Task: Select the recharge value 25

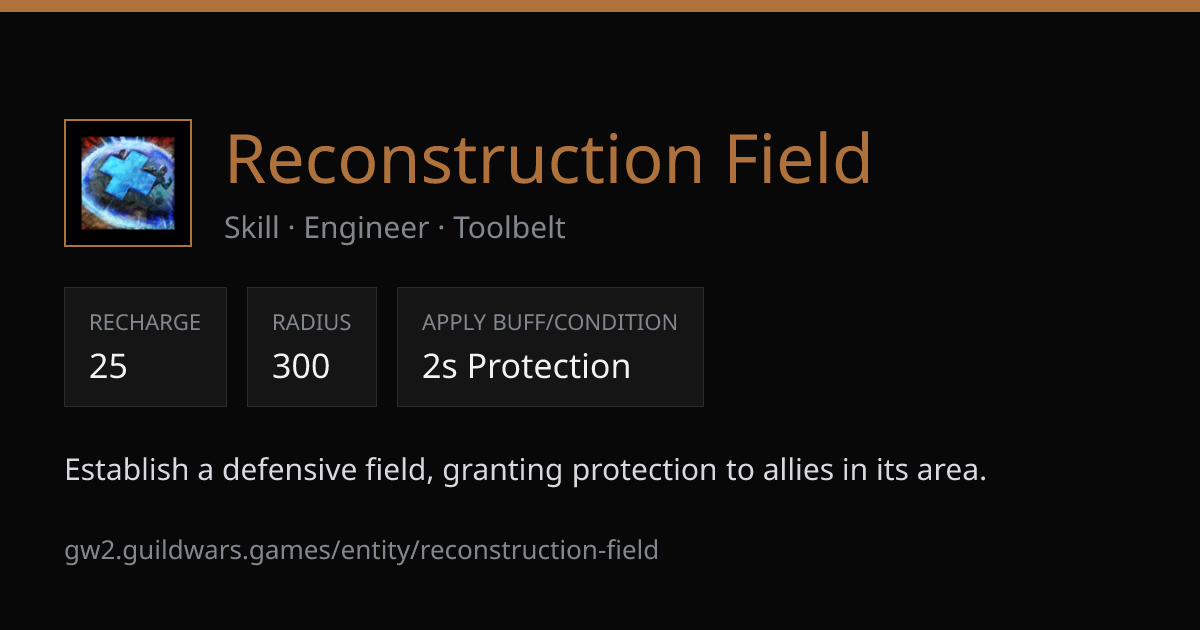Action: 109,366
